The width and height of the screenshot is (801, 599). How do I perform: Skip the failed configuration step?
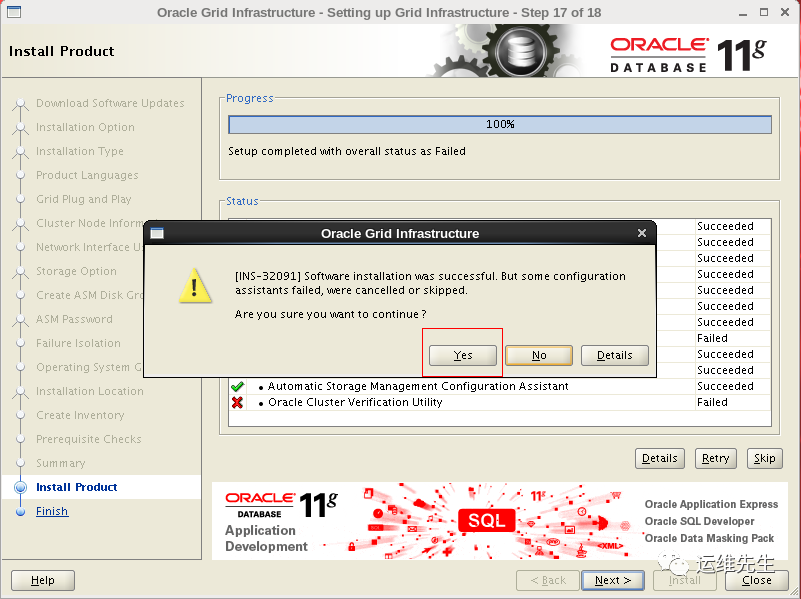764,458
